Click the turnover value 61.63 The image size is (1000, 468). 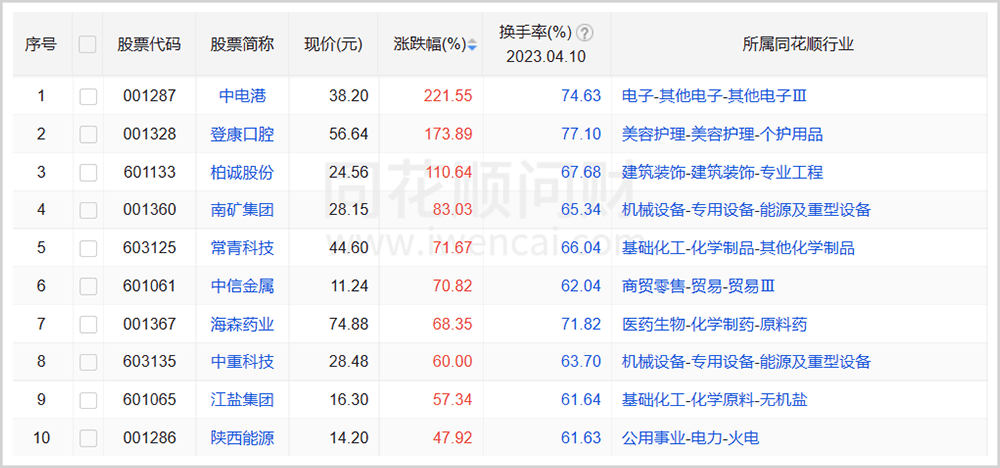[x=581, y=438]
